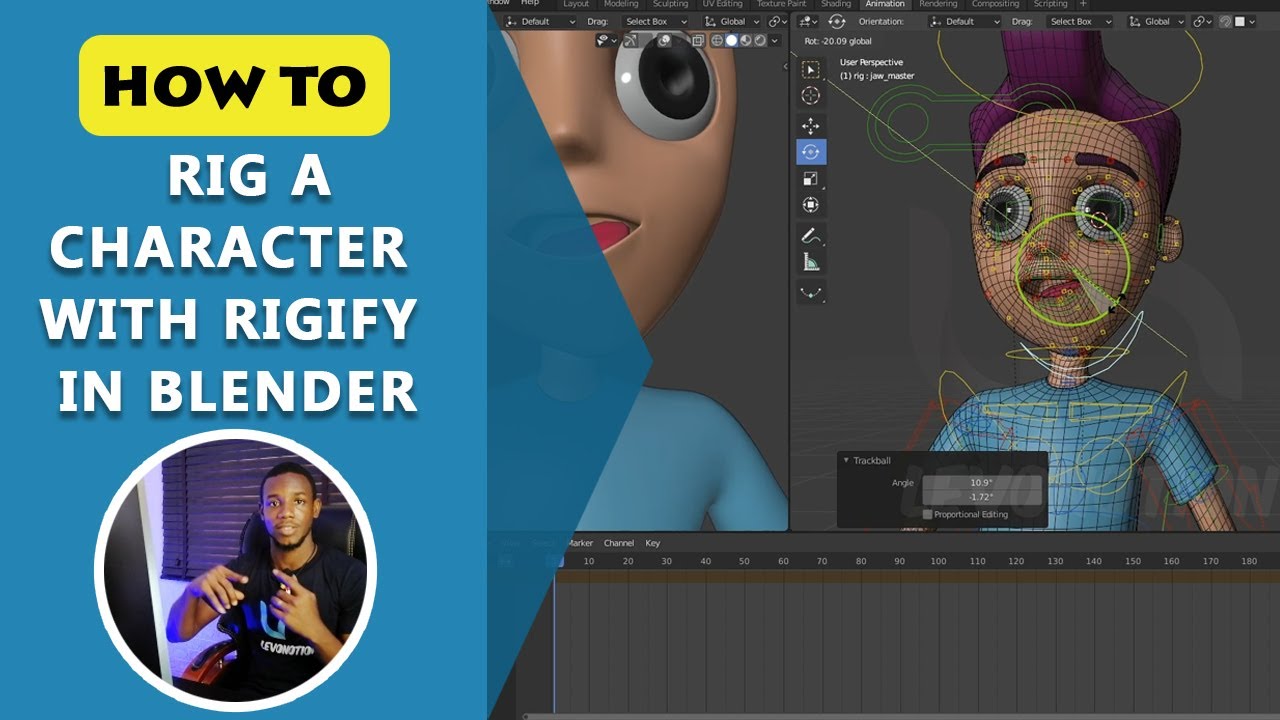Screen dimensions: 1280x720
Task: Pick the Scale tool
Action: (811, 179)
